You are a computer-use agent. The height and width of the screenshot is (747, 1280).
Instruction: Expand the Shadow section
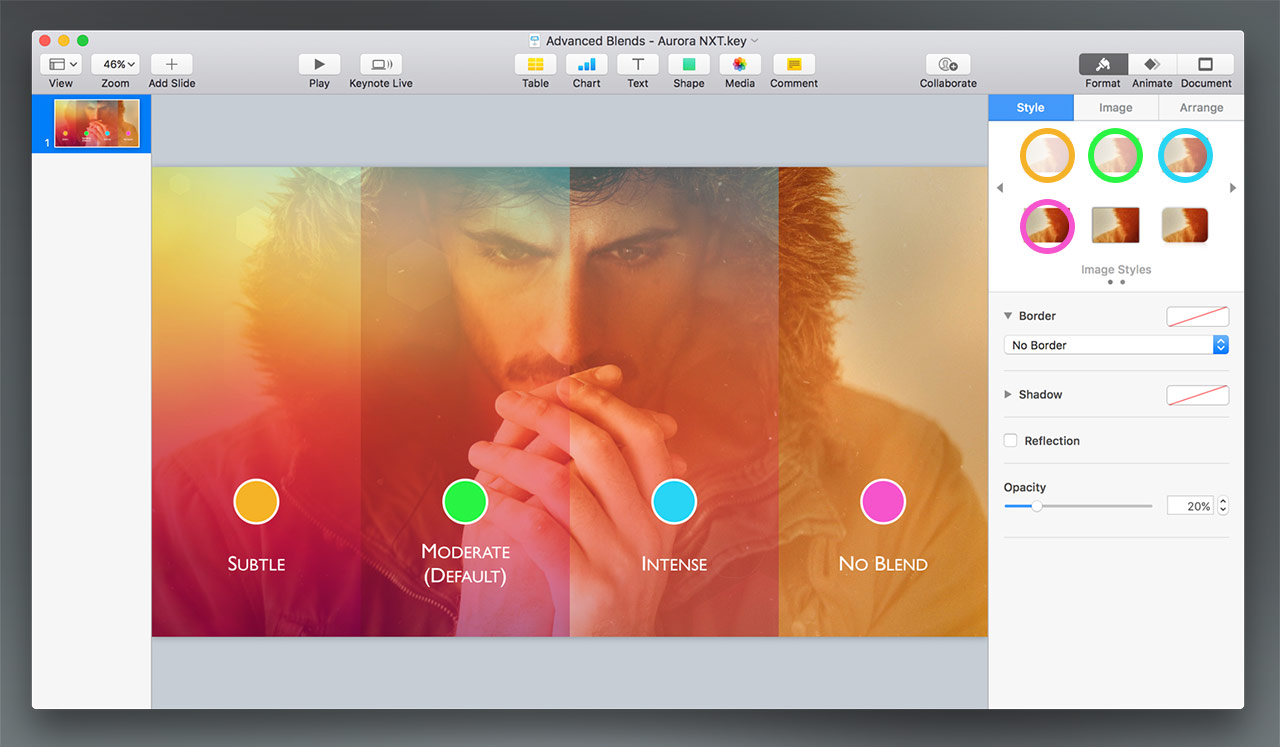[x=1008, y=395]
